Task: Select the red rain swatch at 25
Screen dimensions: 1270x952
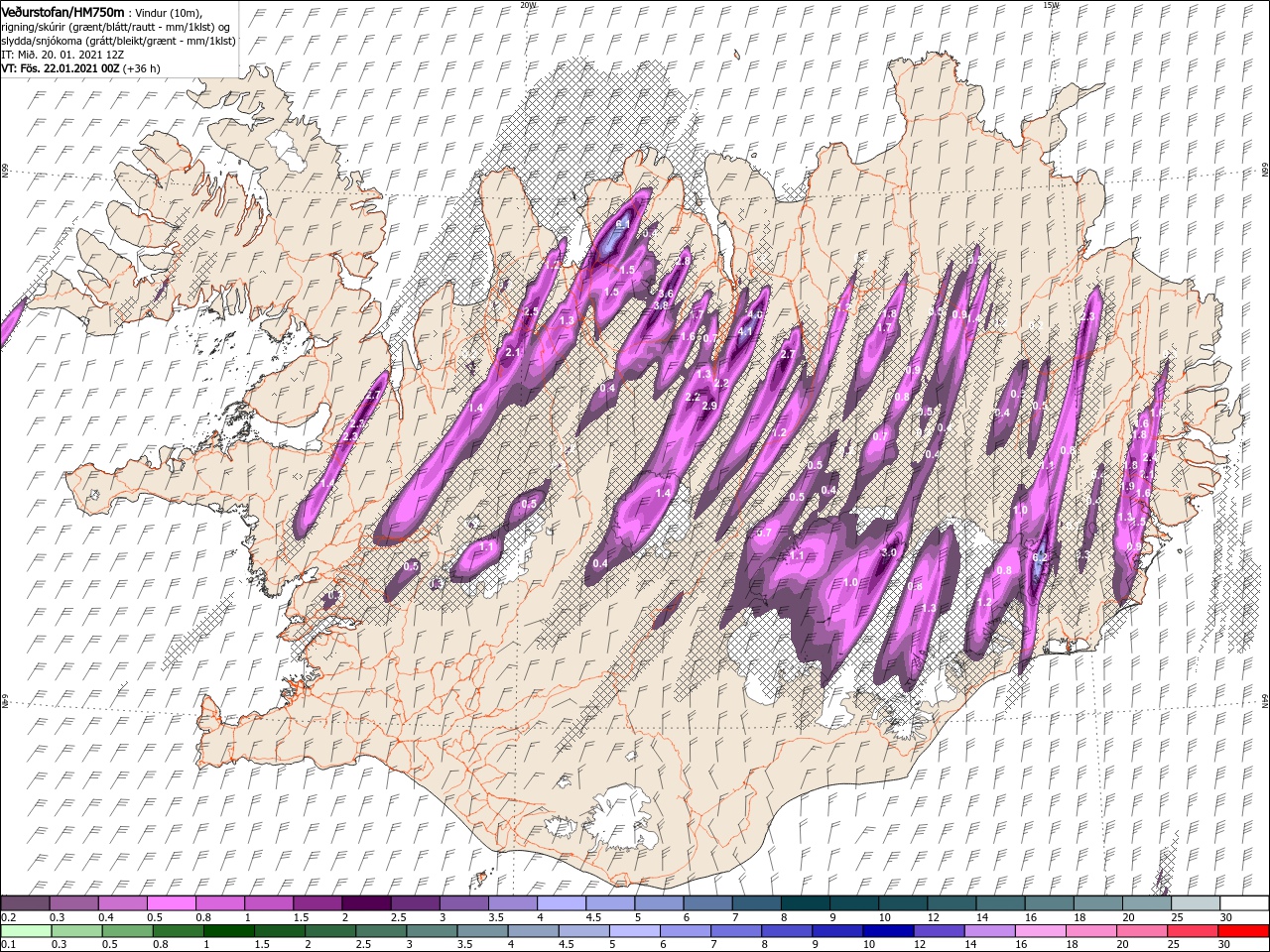Action: click(x=1192, y=930)
